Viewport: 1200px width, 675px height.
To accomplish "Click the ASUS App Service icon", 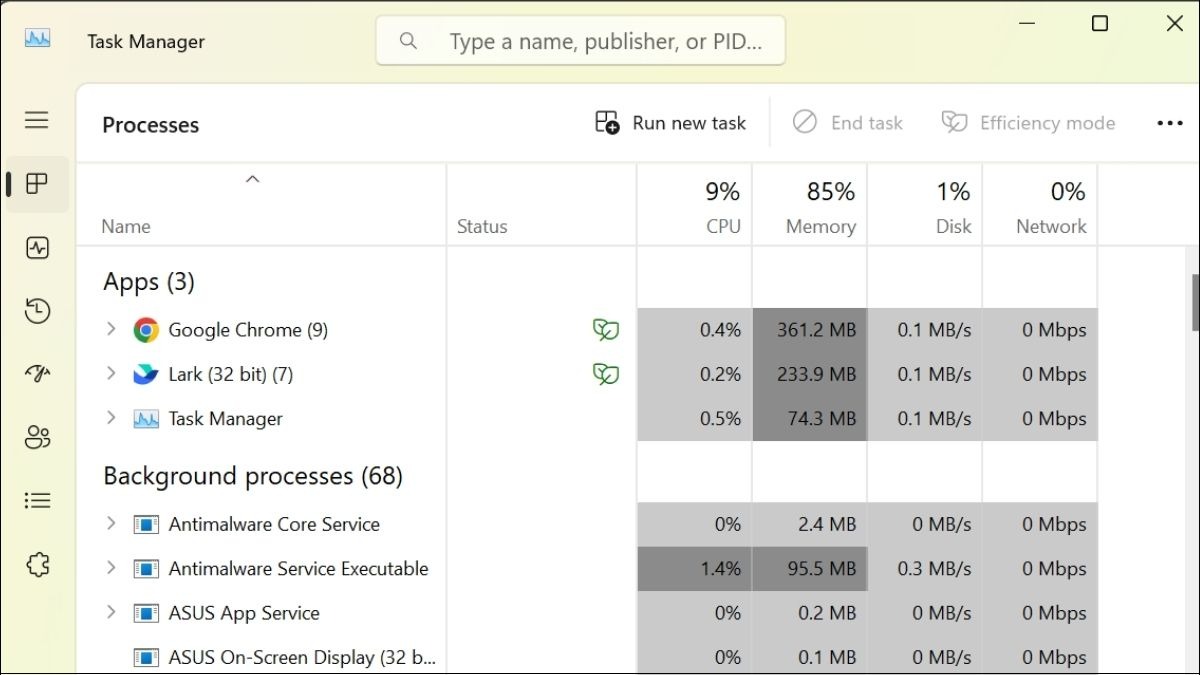I will click(146, 613).
